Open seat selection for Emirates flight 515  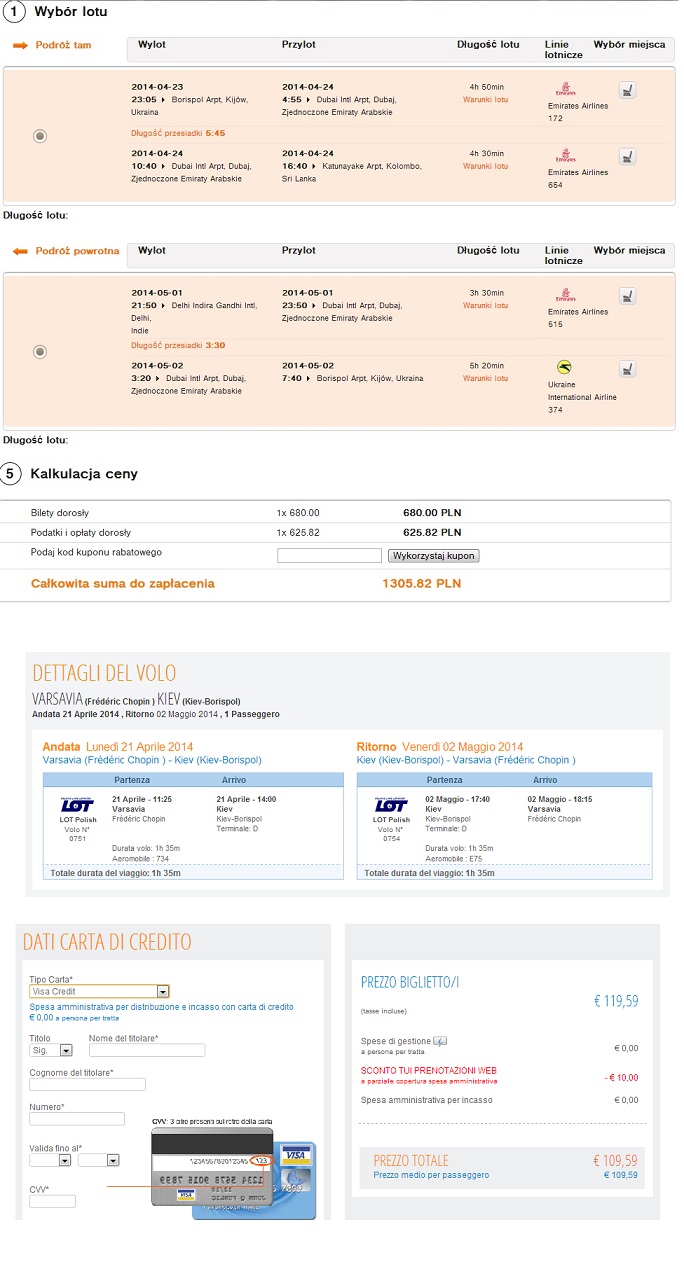(x=627, y=295)
